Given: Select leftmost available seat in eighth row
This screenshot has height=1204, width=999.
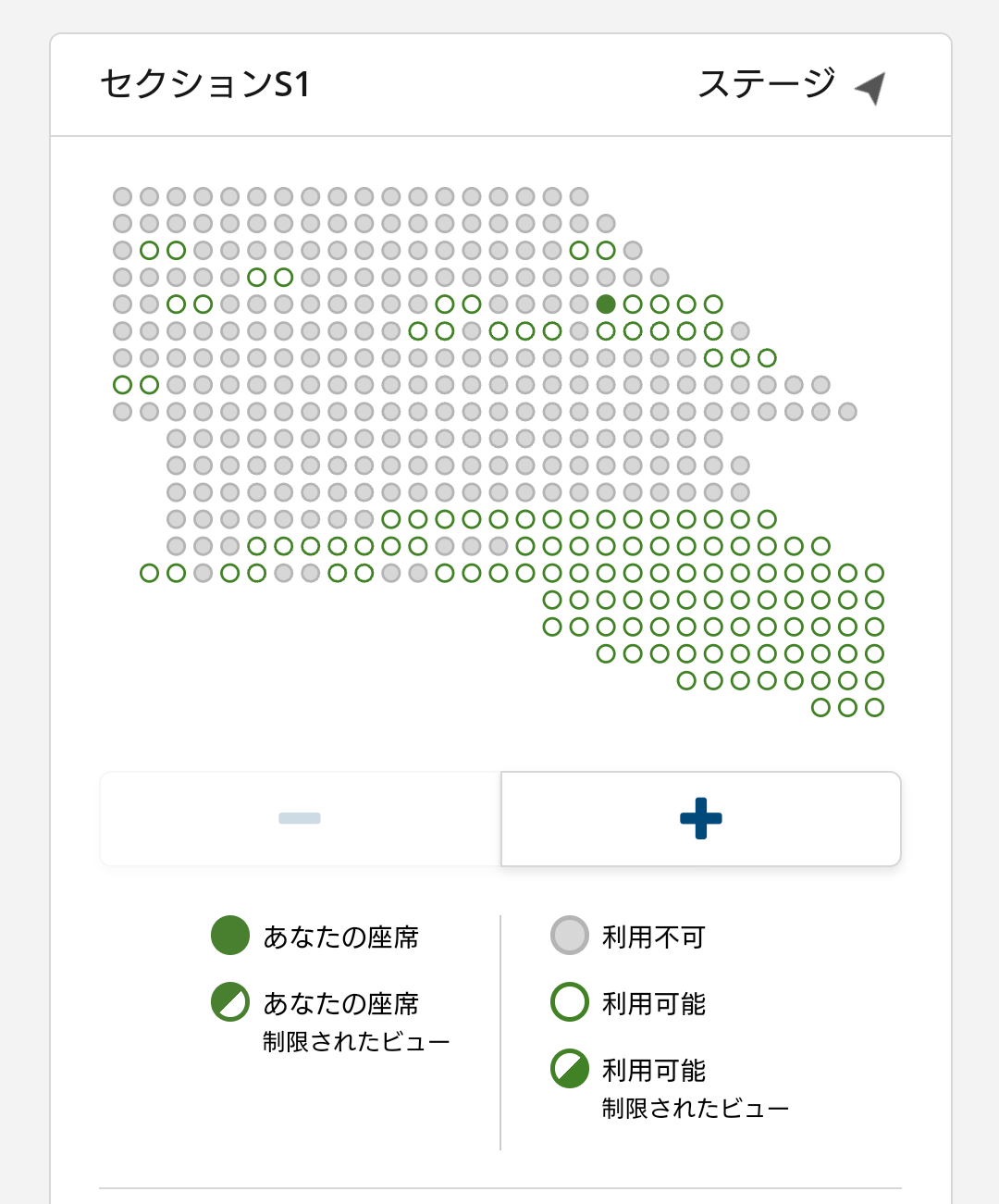Looking at the screenshot, I should (122, 384).
